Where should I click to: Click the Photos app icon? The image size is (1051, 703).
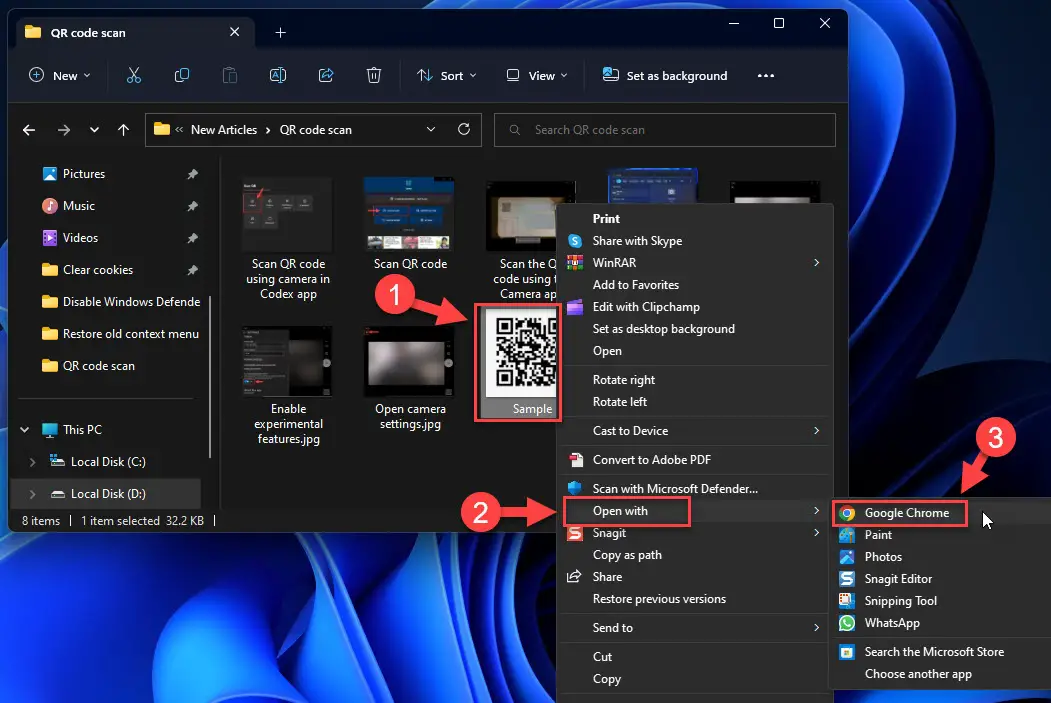847,557
